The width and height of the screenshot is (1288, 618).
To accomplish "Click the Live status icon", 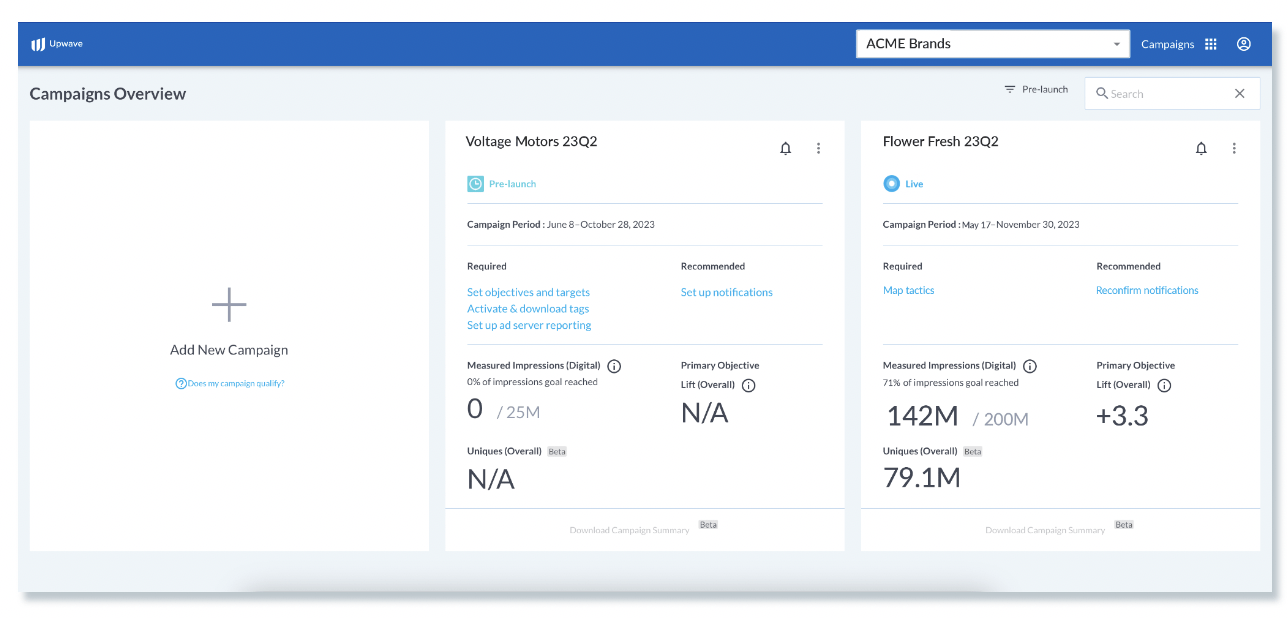I will pos(891,184).
